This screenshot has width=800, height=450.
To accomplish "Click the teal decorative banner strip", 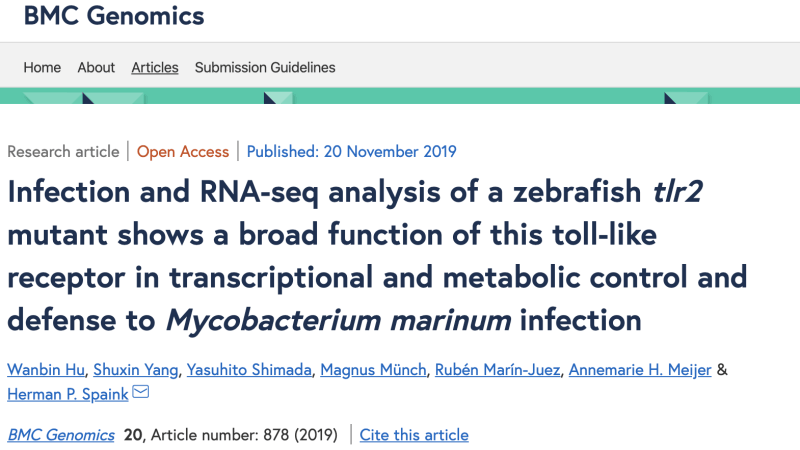I will pos(400,96).
